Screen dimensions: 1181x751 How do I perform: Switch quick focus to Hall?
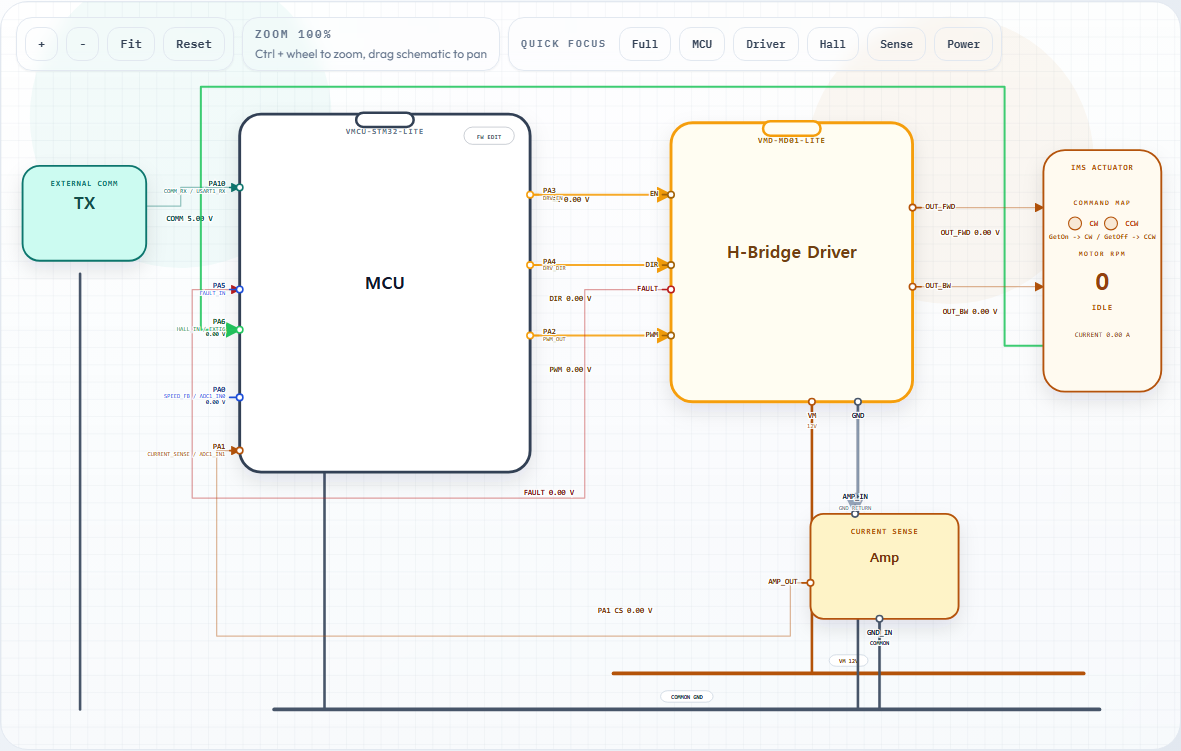tap(832, 44)
